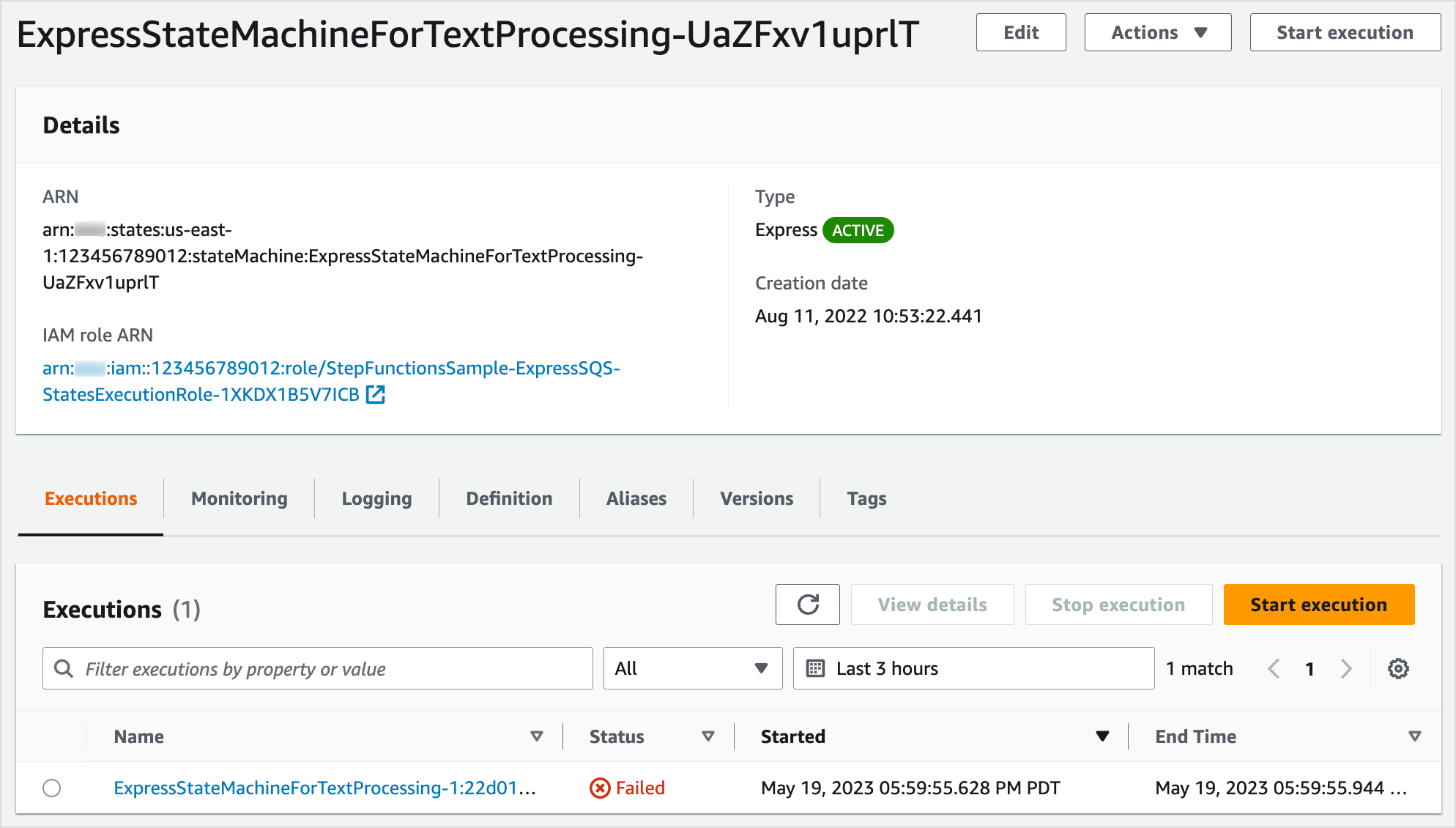This screenshot has width=1456, height=828.
Task: Click the state machine title heading
Action: pos(468,34)
